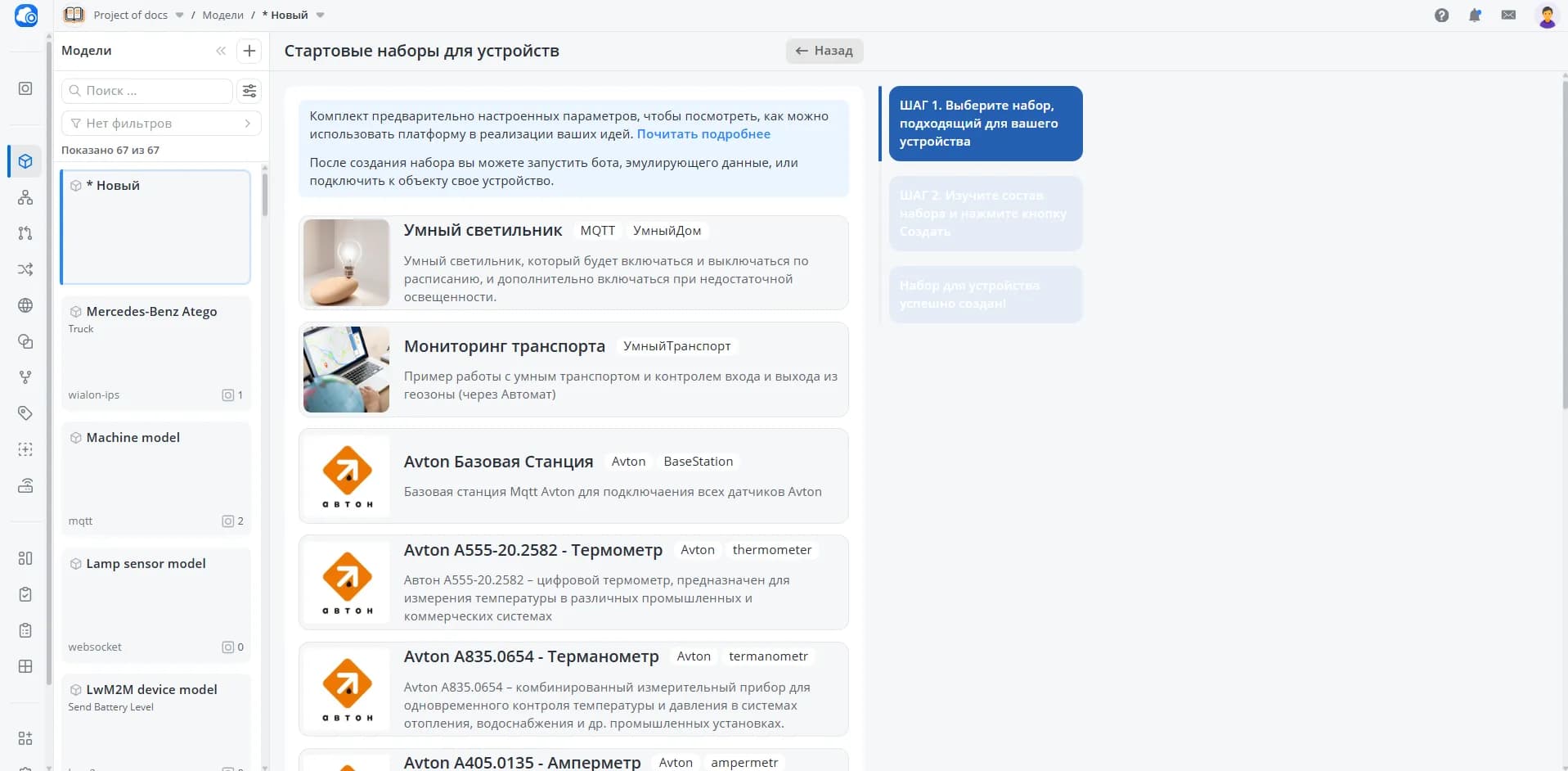Expand the Project of docs breadcrumb dropdown

pyautogui.click(x=179, y=15)
